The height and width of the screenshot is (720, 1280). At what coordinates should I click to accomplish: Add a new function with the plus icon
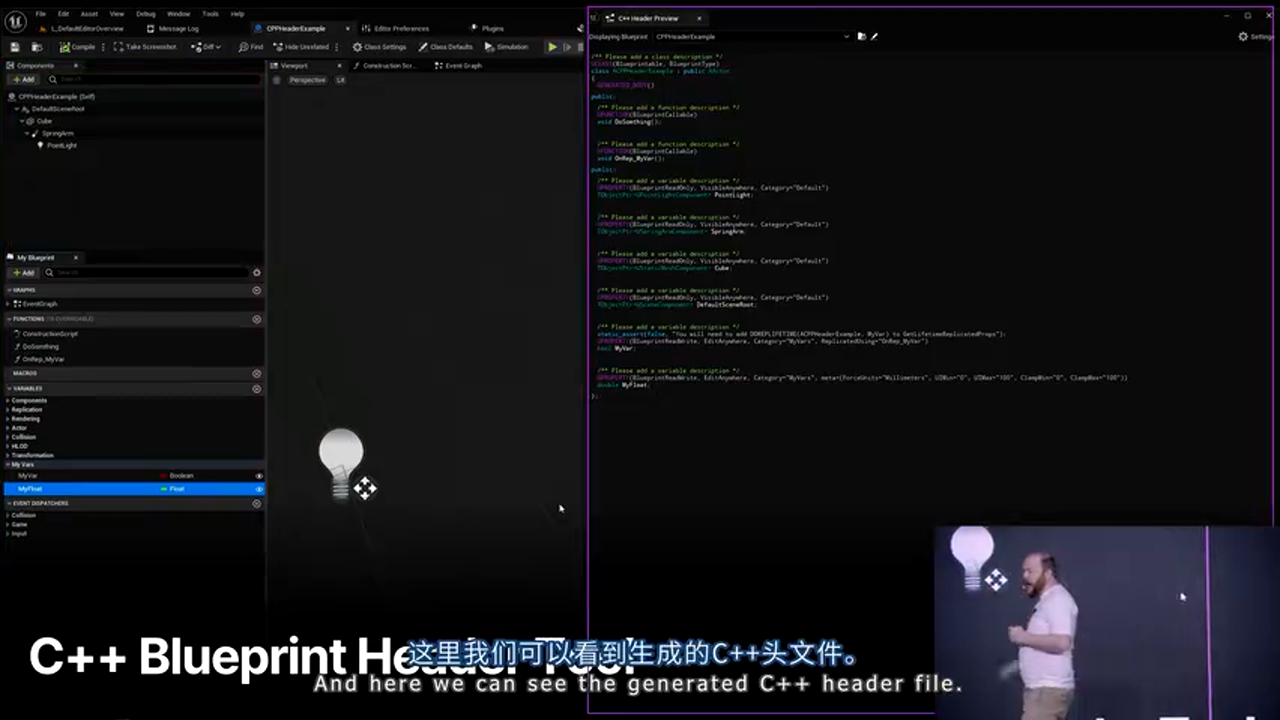256,319
